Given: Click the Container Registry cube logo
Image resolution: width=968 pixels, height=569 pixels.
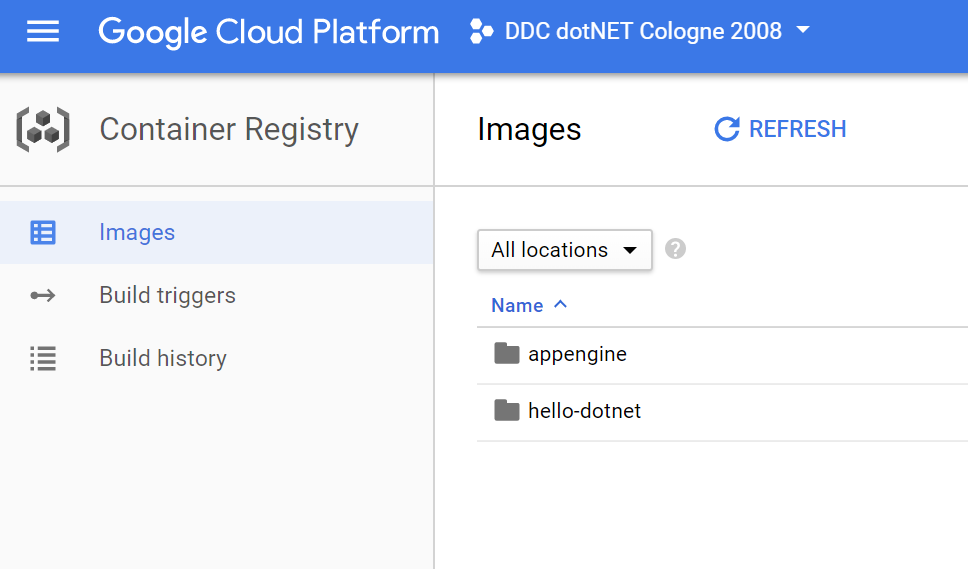Looking at the screenshot, I should coord(43,129).
